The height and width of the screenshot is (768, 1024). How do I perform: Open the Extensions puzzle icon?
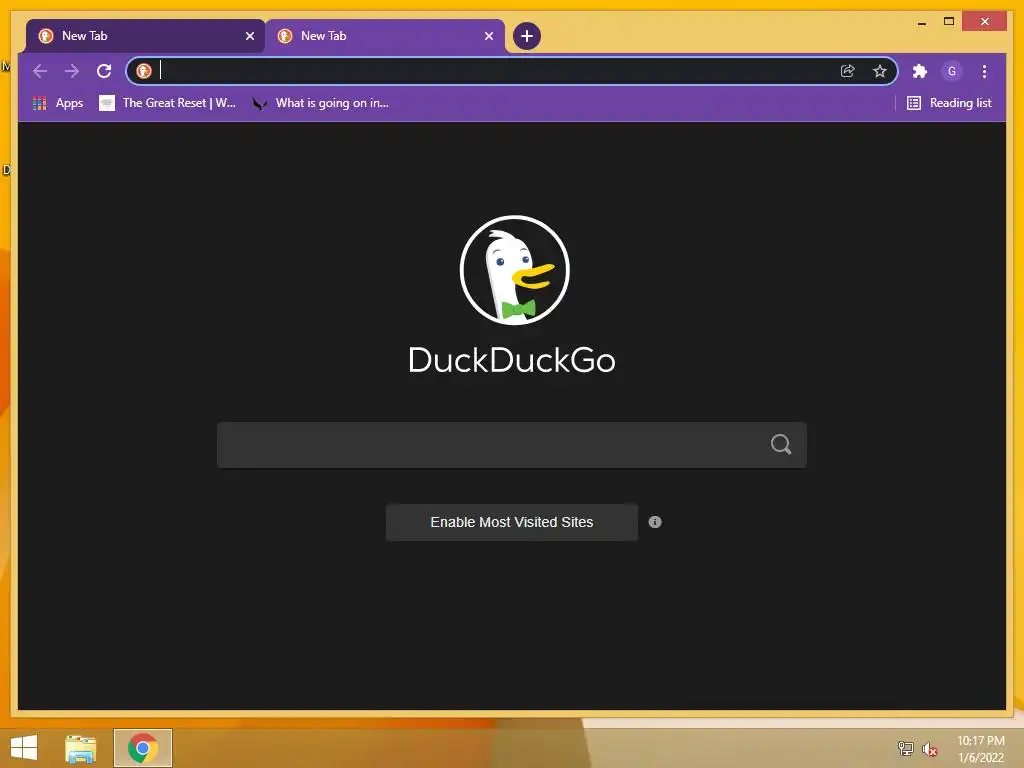tap(920, 71)
